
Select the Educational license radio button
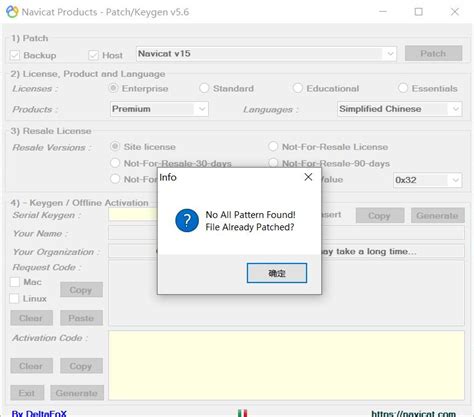tap(297, 88)
